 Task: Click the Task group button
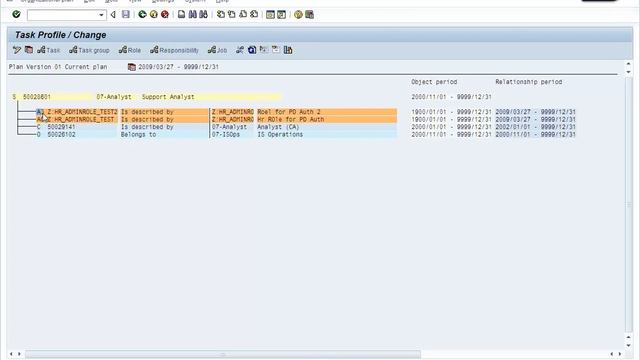pos(89,50)
